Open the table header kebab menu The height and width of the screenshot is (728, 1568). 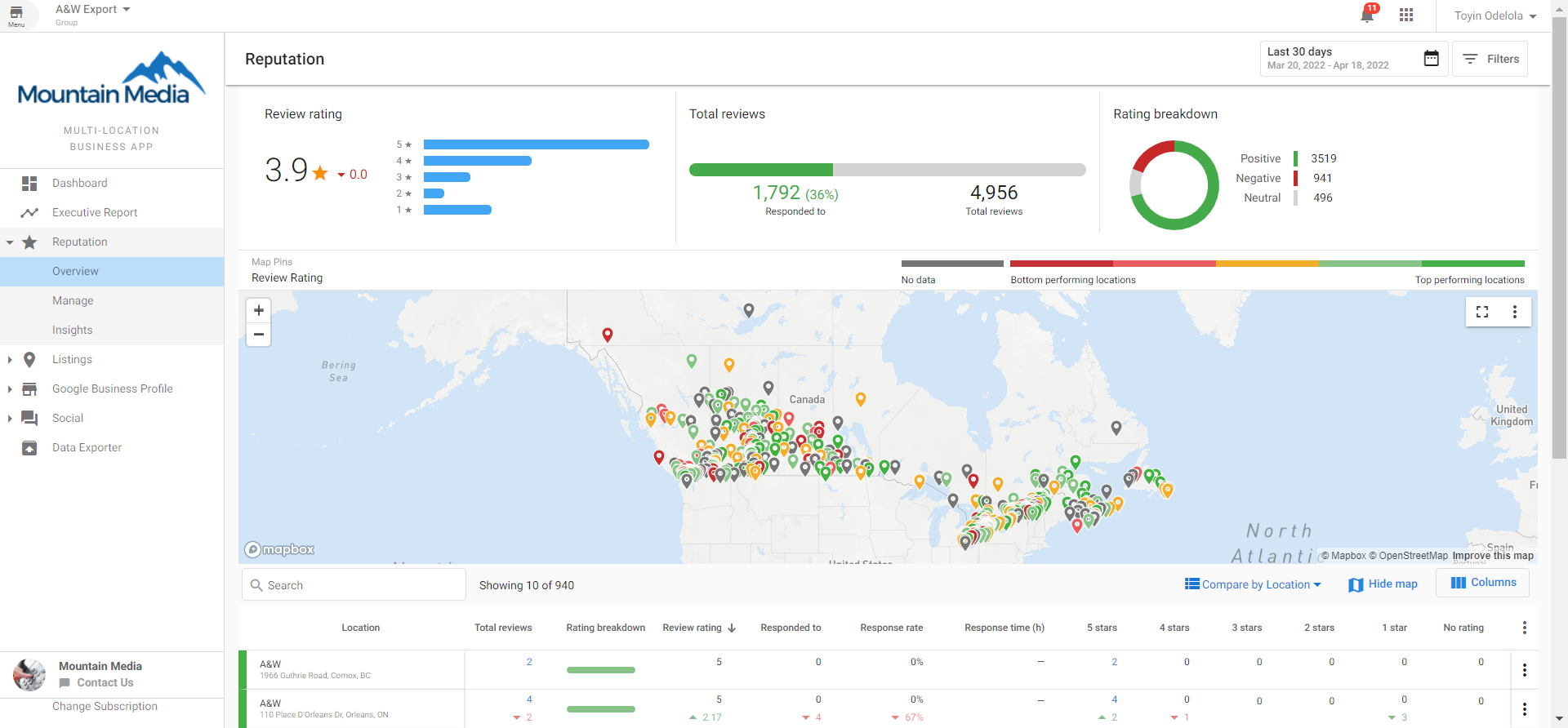click(x=1524, y=628)
